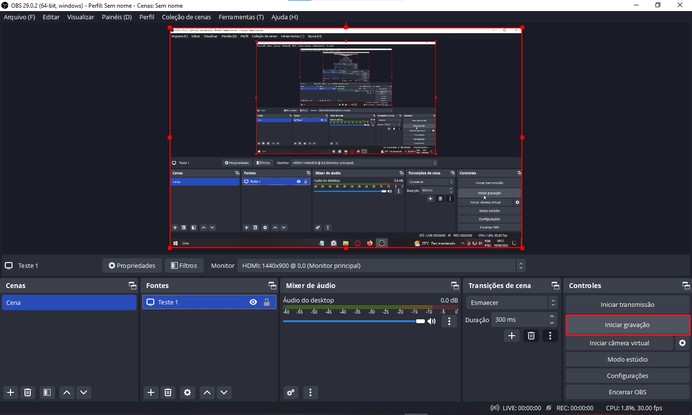Open transition properties three-dot menu

click(x=550, y=336)
